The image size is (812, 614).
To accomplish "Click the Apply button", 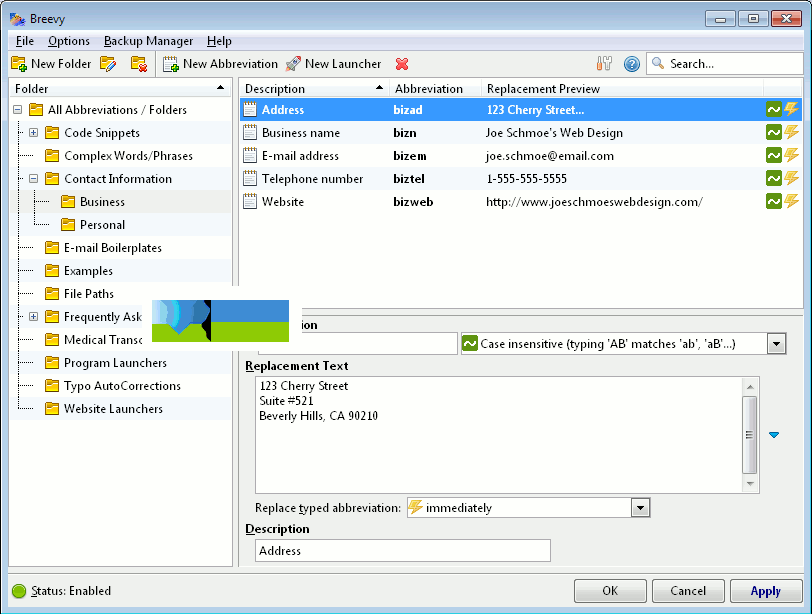I will click(x=766, y=591).
